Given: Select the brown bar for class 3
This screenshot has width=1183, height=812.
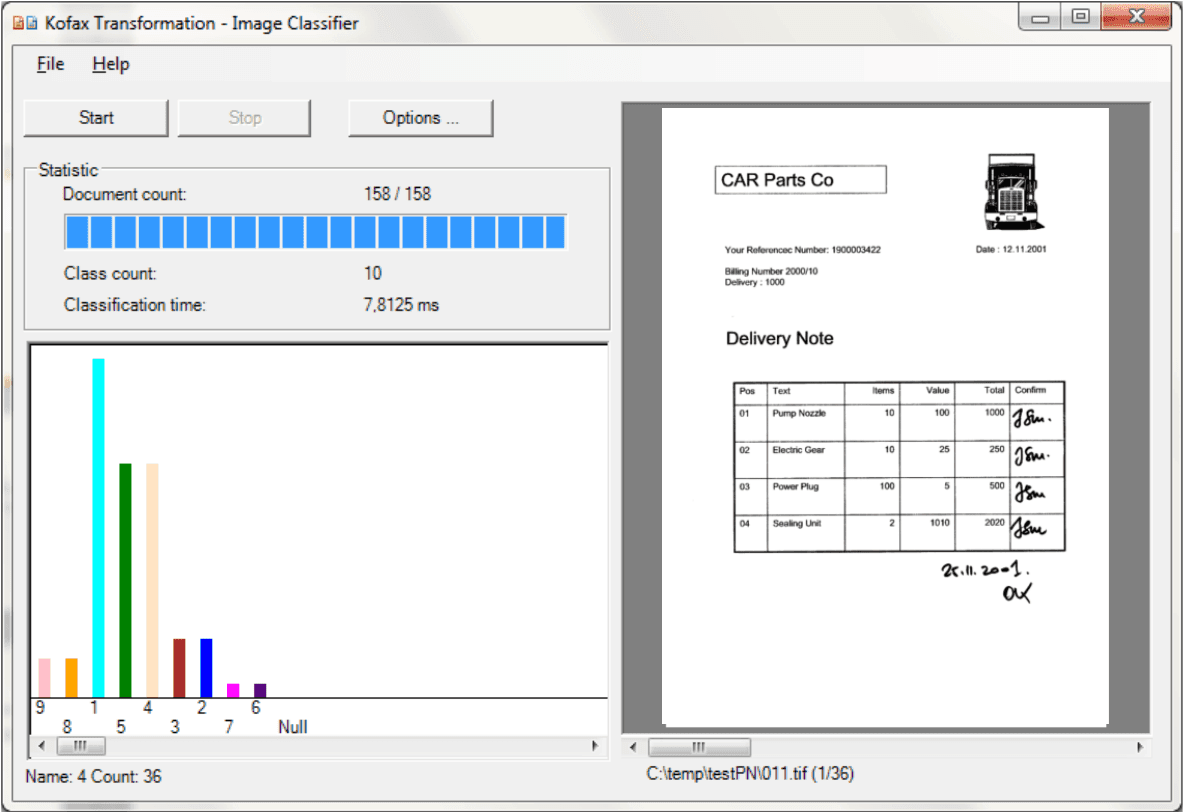Looking at the screenshot, I should click(x=179, y=667).
